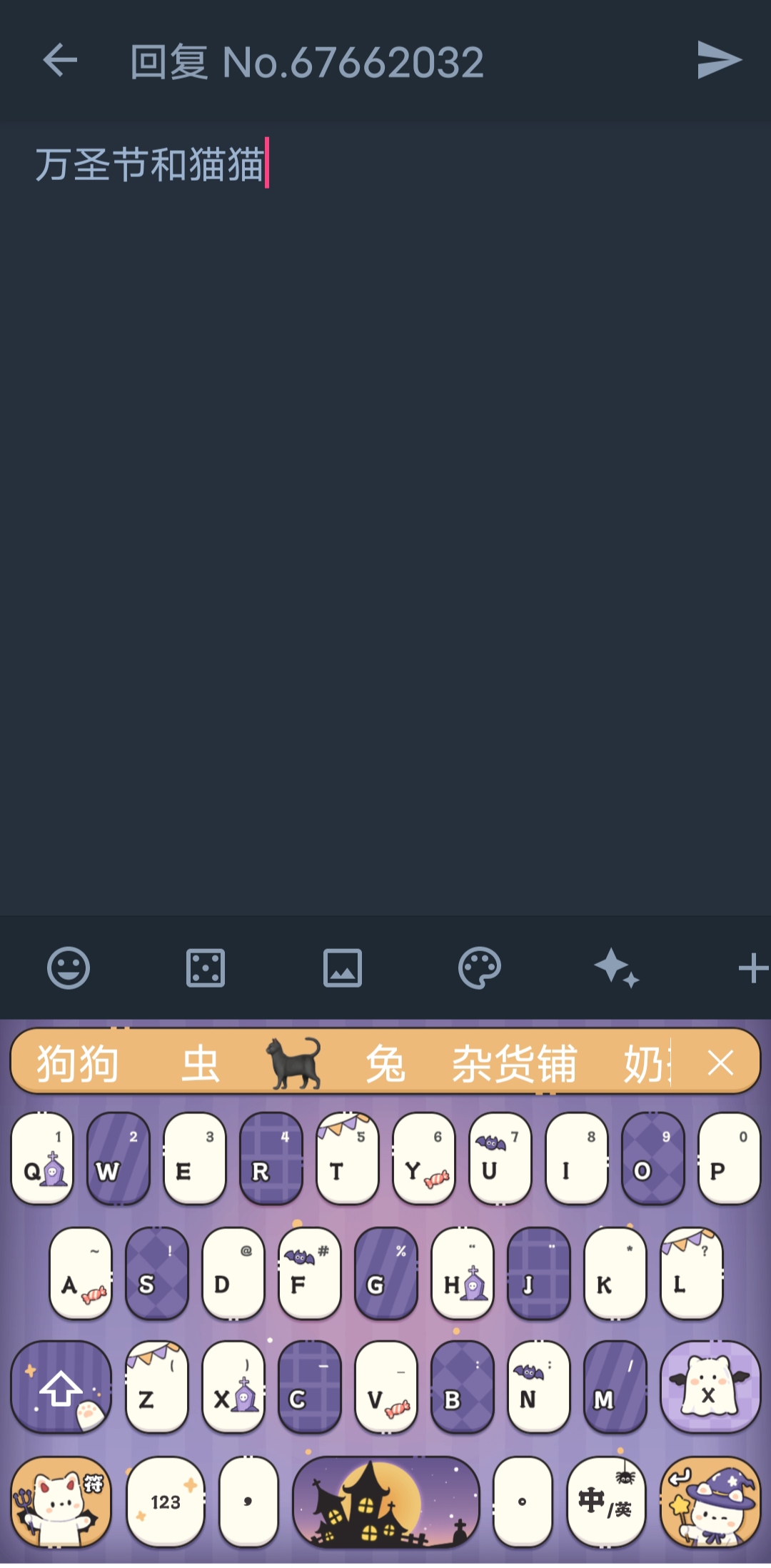Switch keyboard language with 中/英 key
The height and width of the screenshot is (1568, 771).
[x=605, y=1502]
